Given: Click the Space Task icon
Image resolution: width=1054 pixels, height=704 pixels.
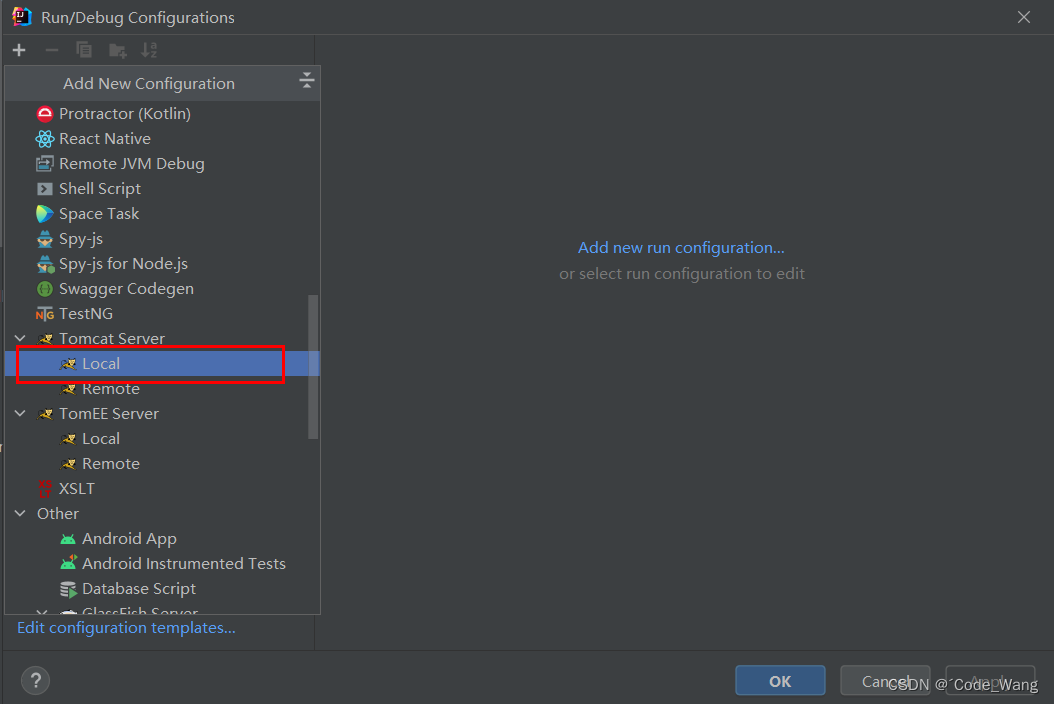Looking at the screenshot, I should 44,214.
